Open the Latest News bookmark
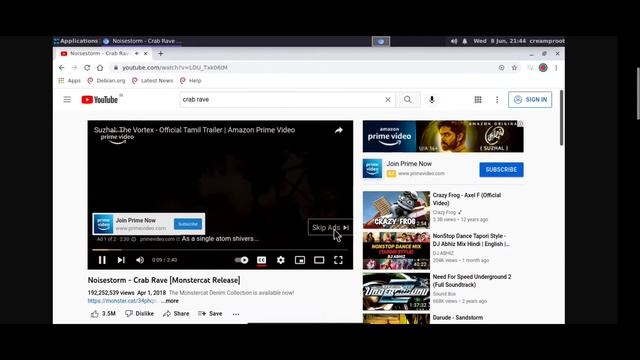This screenshot has height=360, width=640. point(153,81)
